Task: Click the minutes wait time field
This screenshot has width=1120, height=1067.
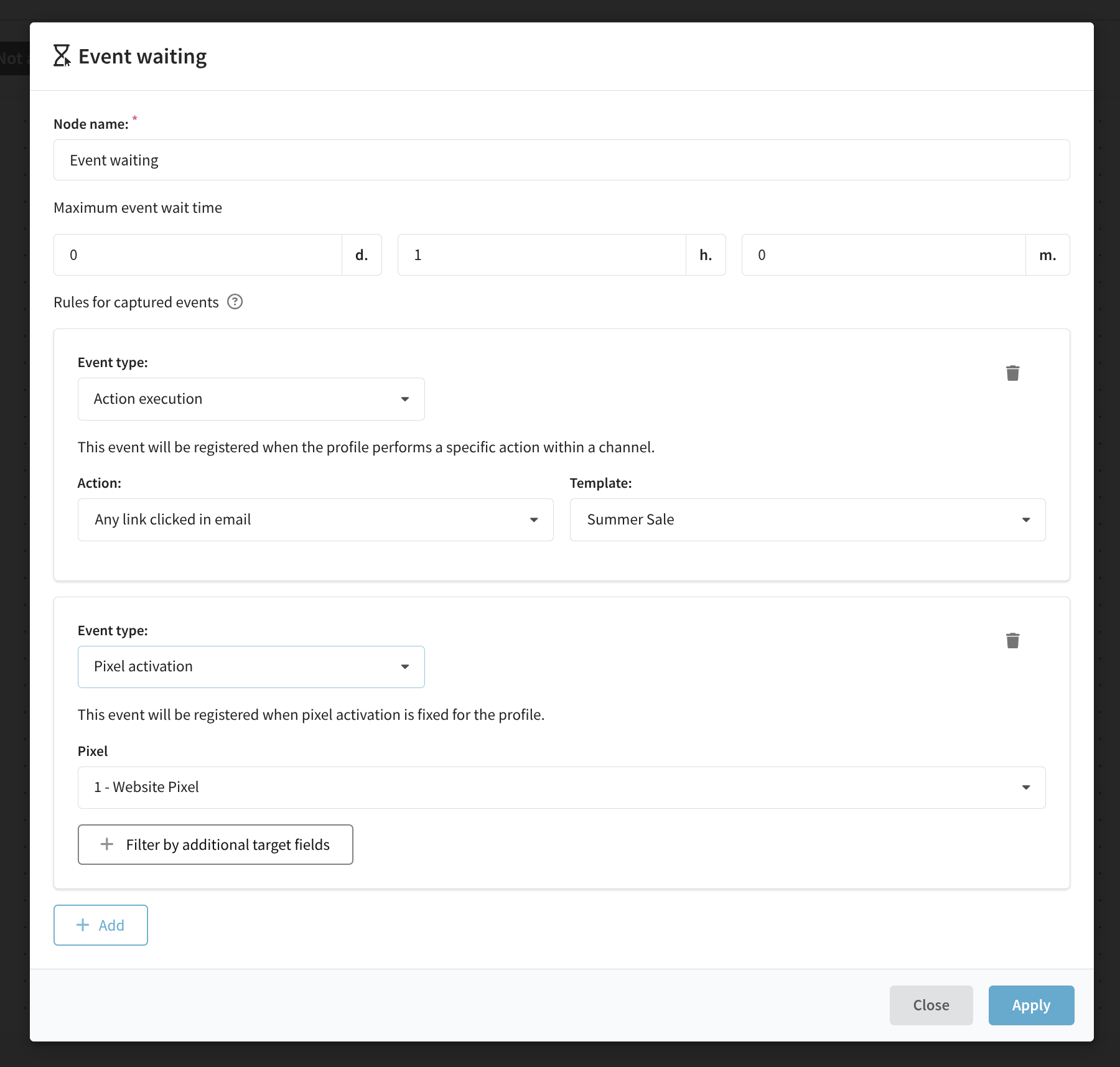Action: (x=883, y=255)
